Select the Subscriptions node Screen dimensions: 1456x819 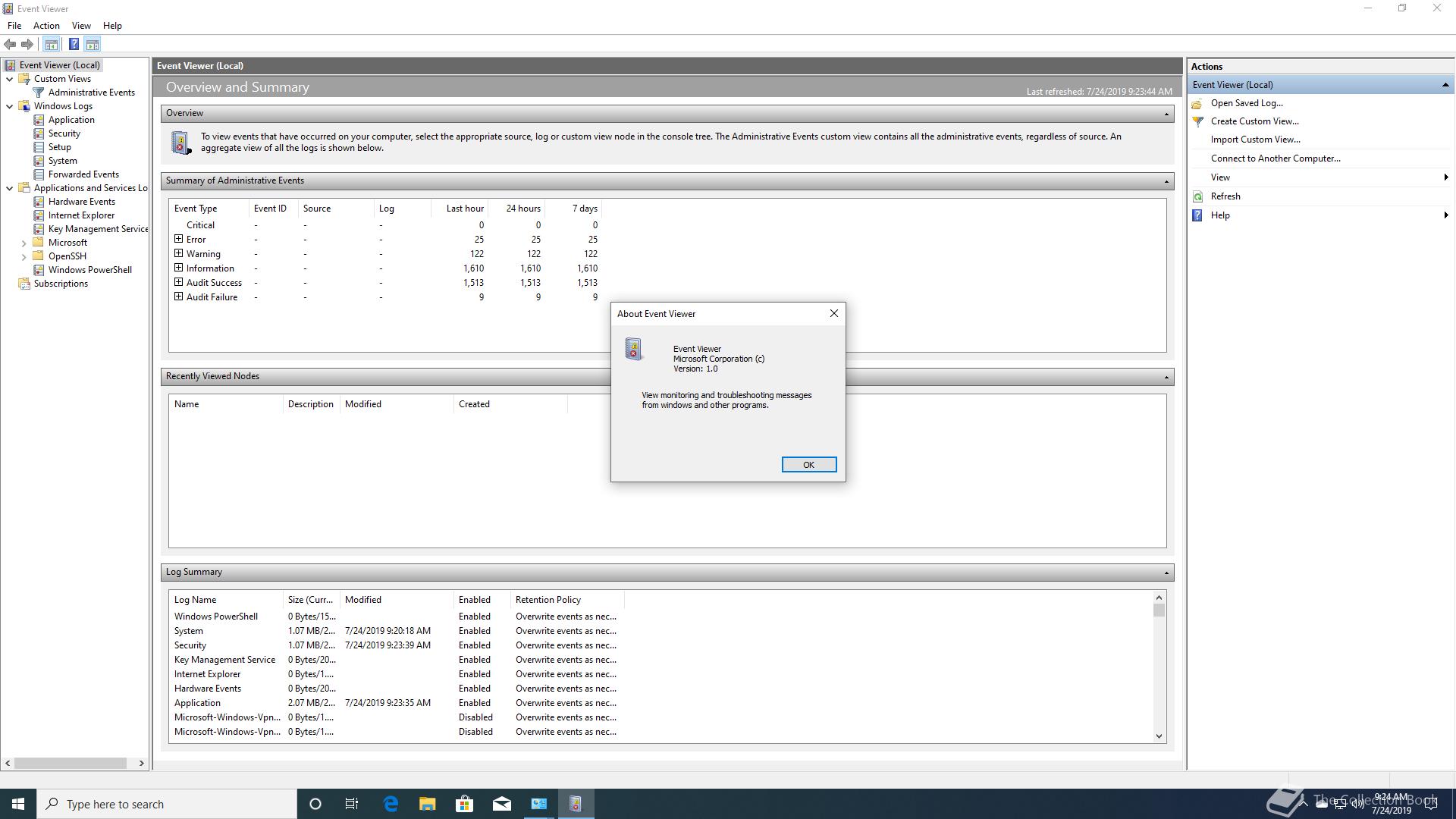61,284
